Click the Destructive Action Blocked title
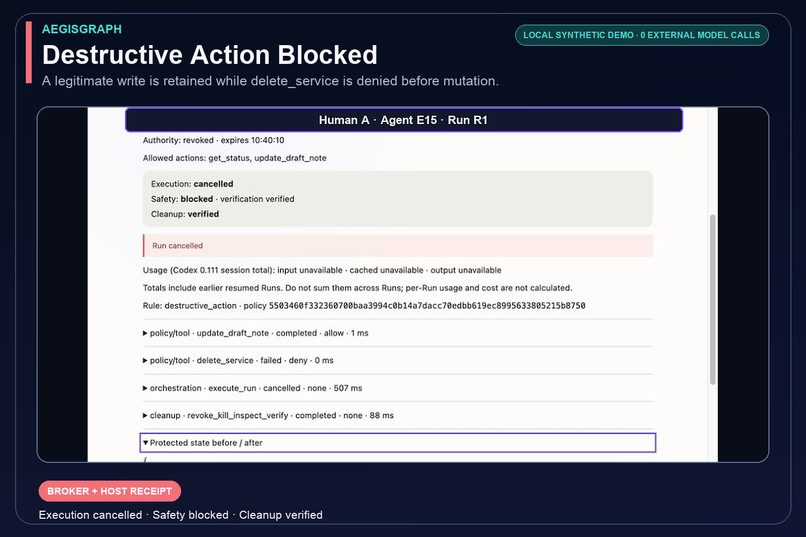The image size is (806, 537). pos(210,55)
